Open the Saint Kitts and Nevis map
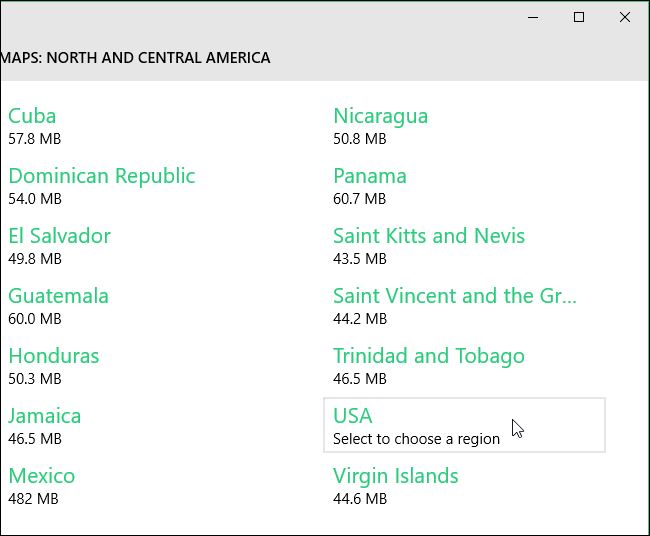 [429, 236]
